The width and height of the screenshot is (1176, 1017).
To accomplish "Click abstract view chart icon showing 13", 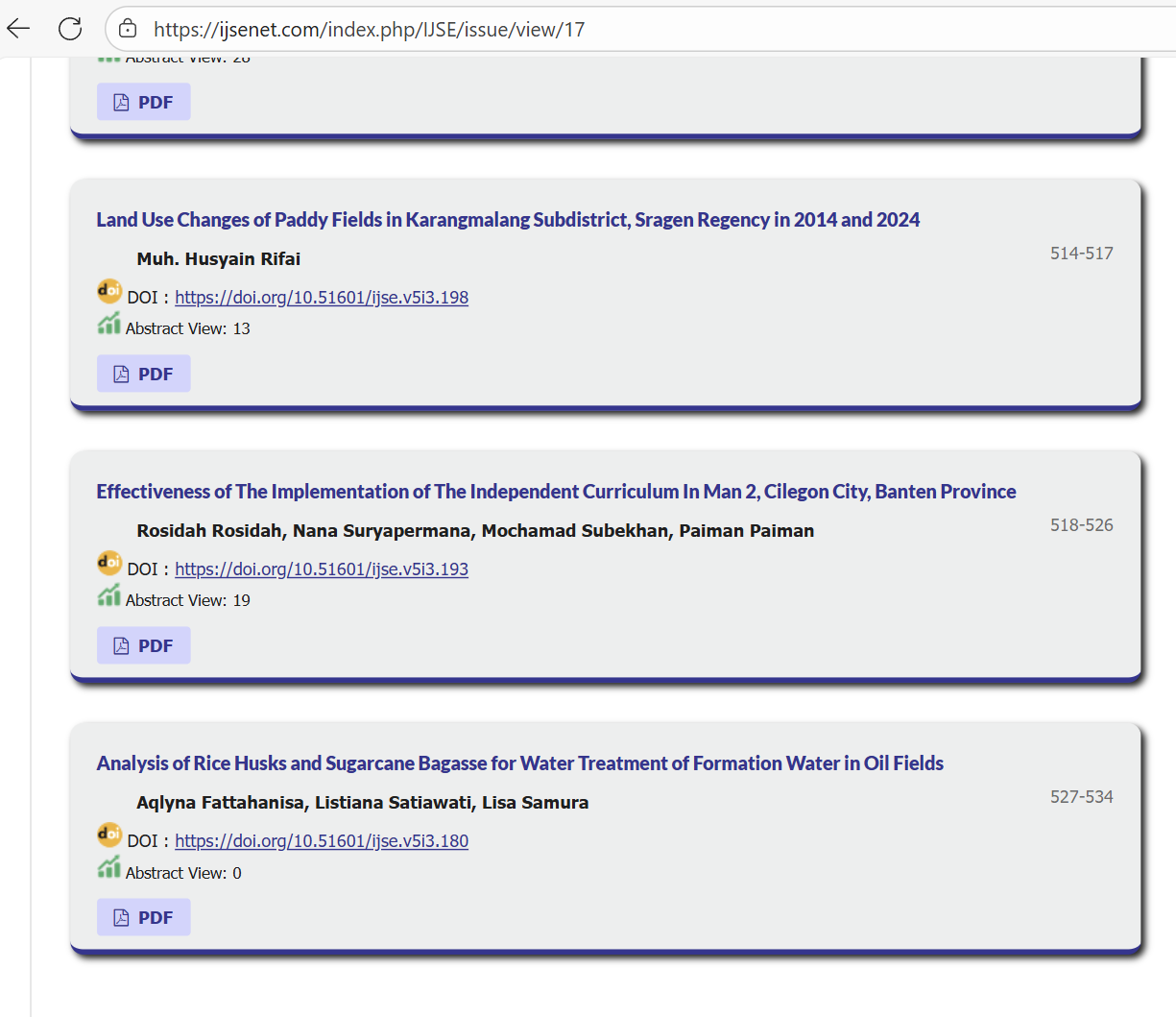I will (x=108, y=325).
